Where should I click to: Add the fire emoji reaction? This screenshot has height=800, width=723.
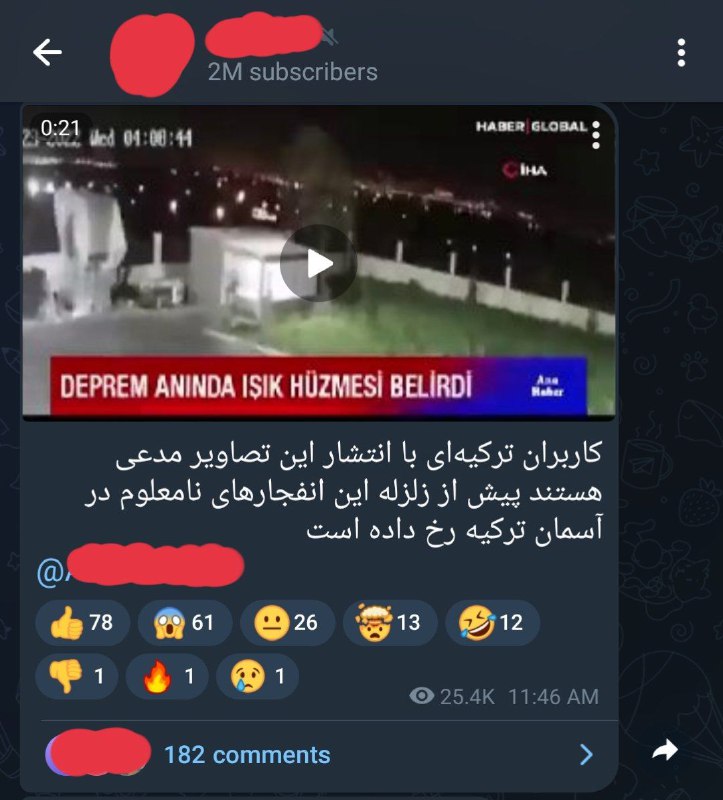(x=167, y=676)
